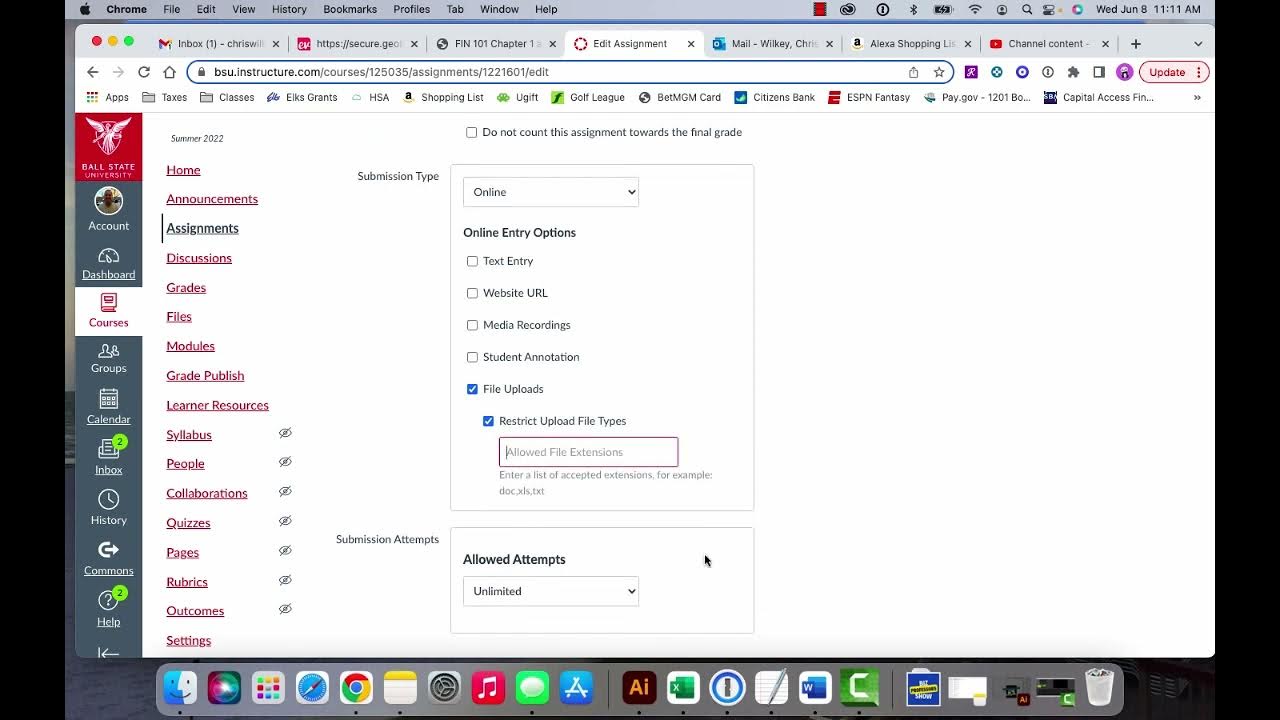Open the Music app in the Dock

(x=488, y=688)
